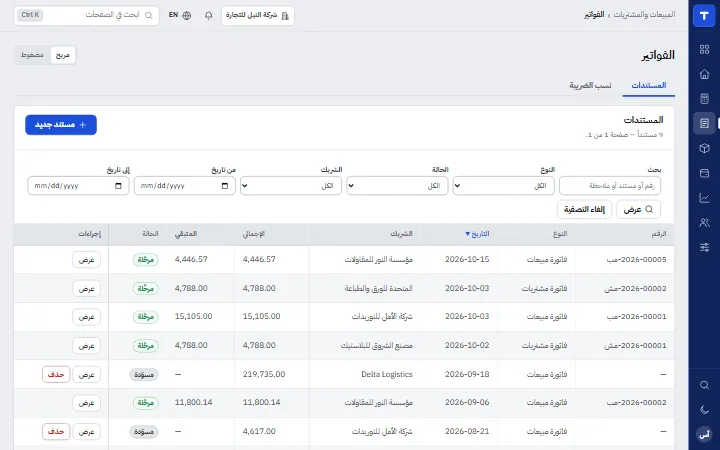This screenshot has width=720, height=450.
Task: Delete Delta Logistics draft with حذف
Action: (56, 375)
